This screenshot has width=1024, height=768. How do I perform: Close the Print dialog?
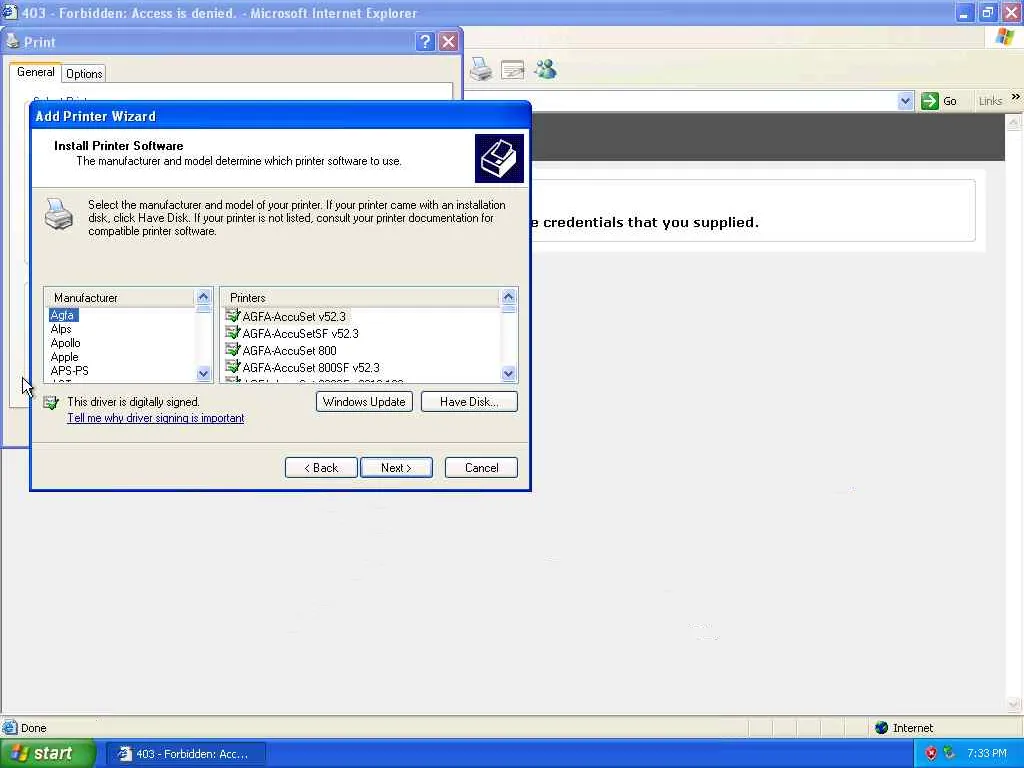pos(448,42)
